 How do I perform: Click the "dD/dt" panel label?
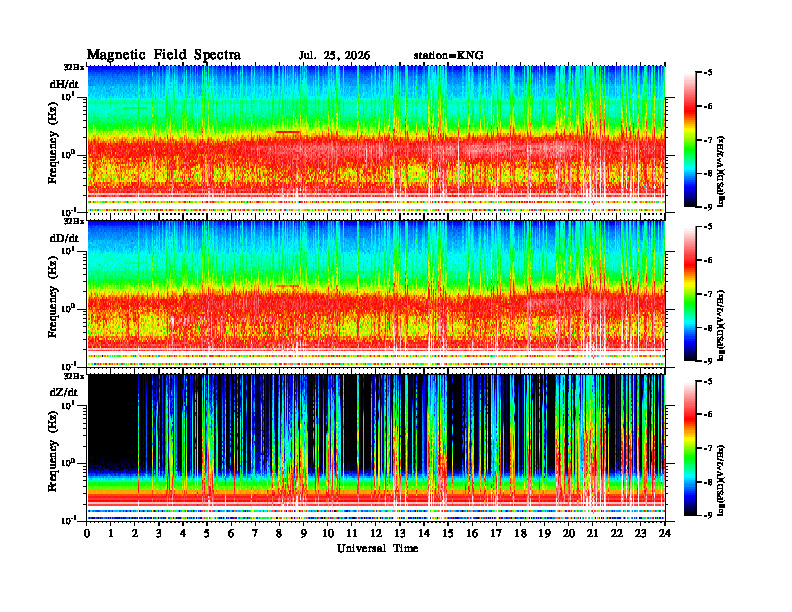click(x=64, y=238)
